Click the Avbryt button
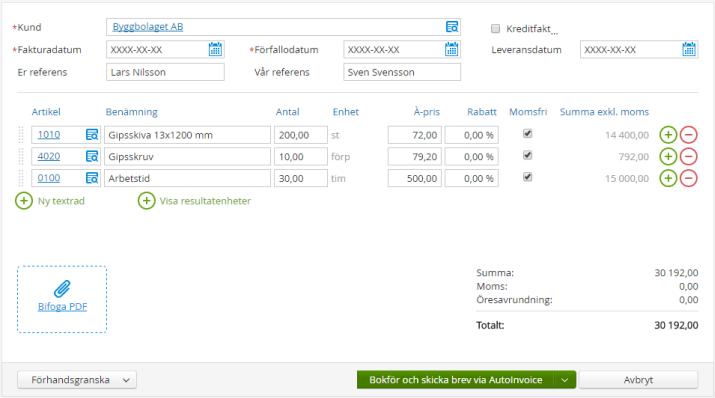Viewport: 715px width, 398px height. pyautogui.click(x=638, y=380)
